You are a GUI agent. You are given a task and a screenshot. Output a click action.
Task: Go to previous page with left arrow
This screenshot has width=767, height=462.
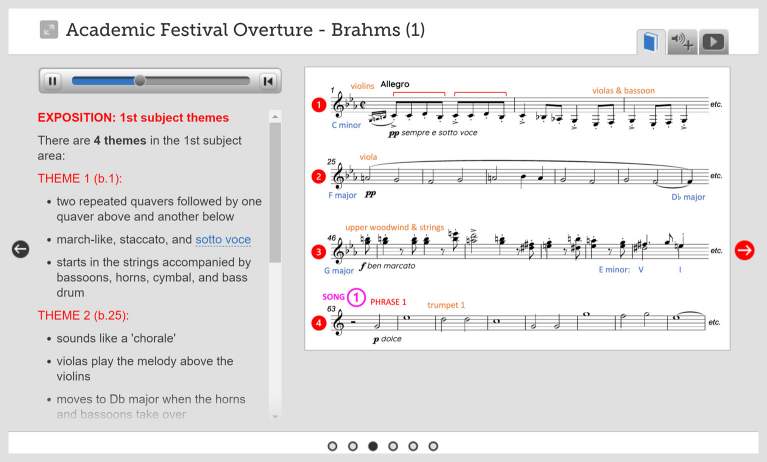tap(21, 249)
